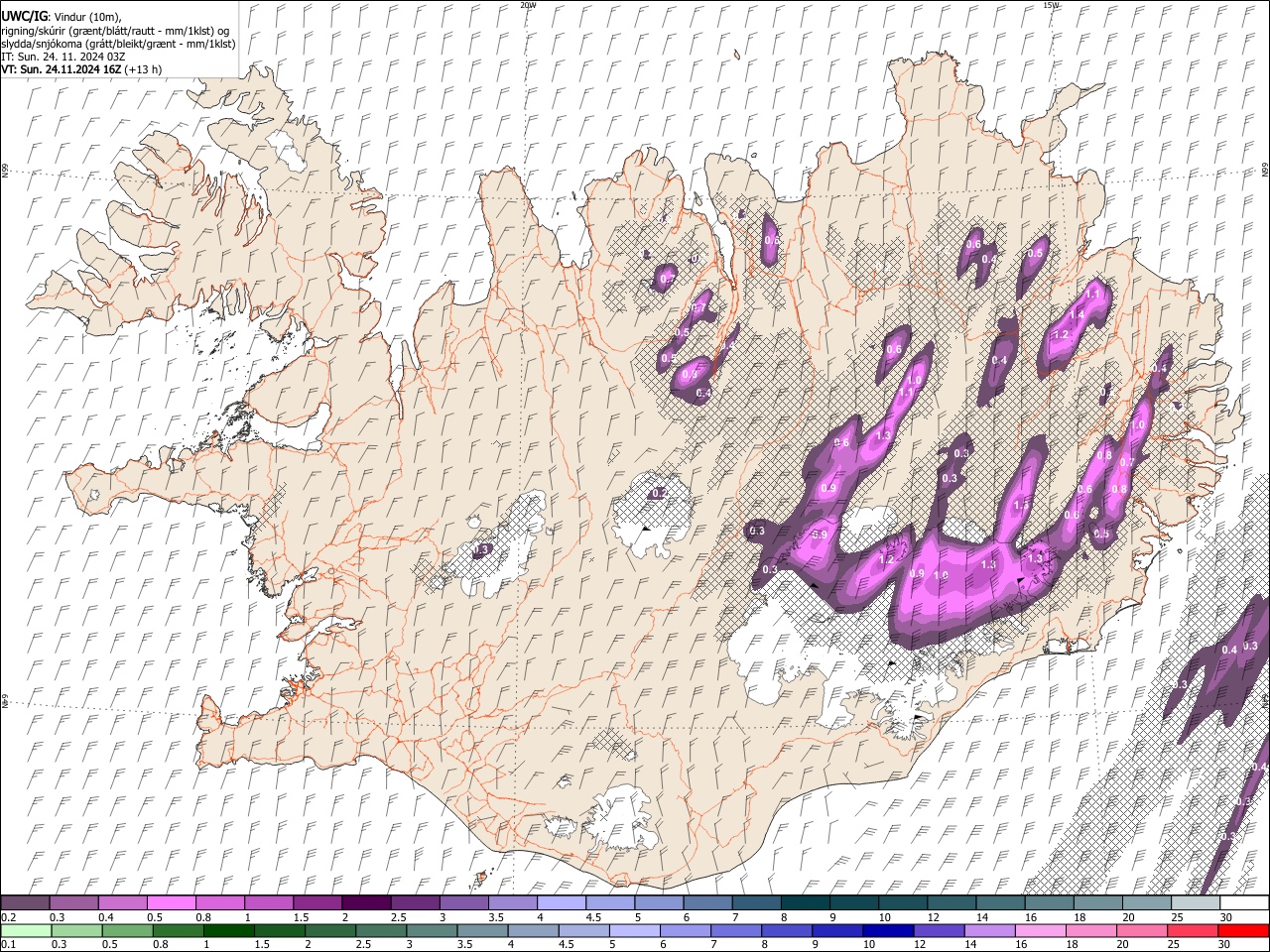Click the '(+13 h)' forecast offset text
This screenshot has height=952, width=1270.
pos(144,69)
